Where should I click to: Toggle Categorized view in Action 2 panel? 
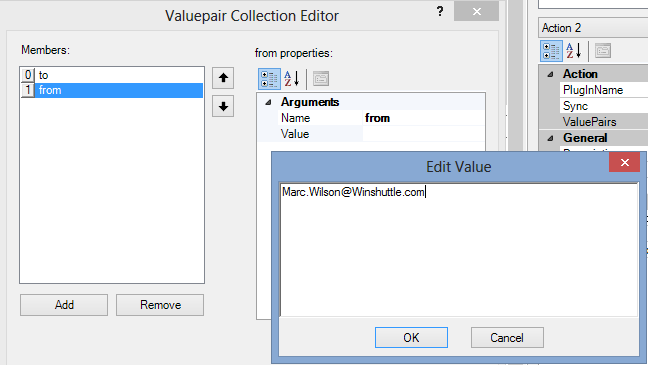(x=551, y=51)
